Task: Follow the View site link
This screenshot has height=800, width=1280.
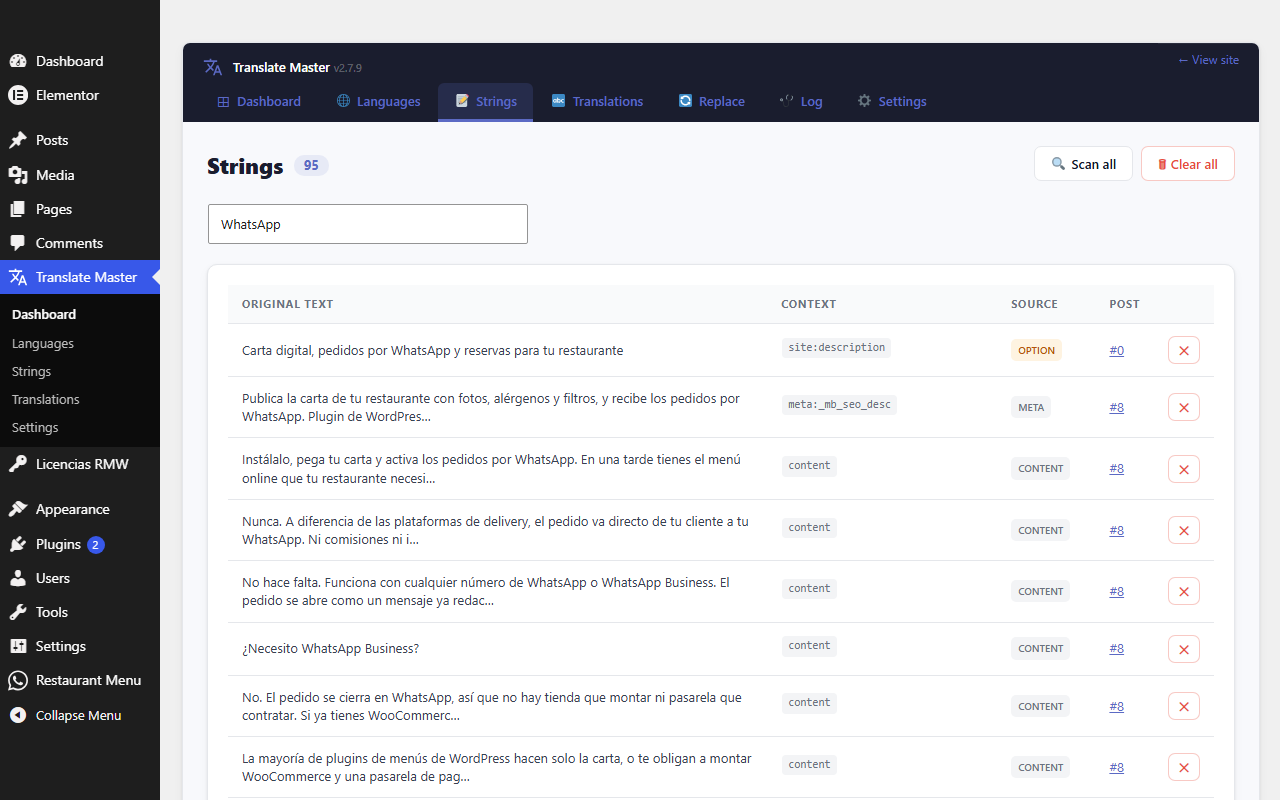Action: [x=1208, y=60]
